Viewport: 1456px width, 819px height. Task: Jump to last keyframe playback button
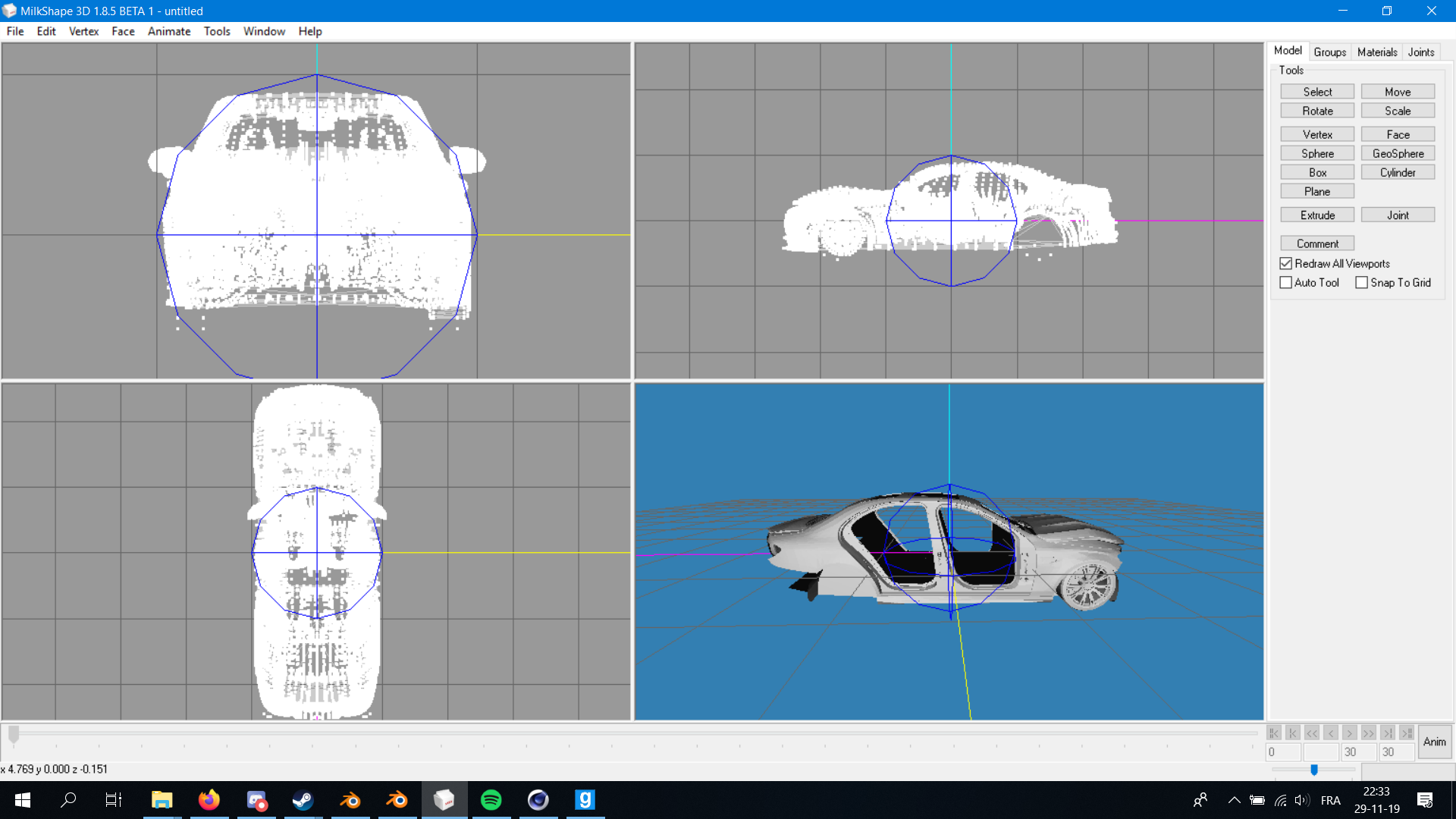(1407, 733)
